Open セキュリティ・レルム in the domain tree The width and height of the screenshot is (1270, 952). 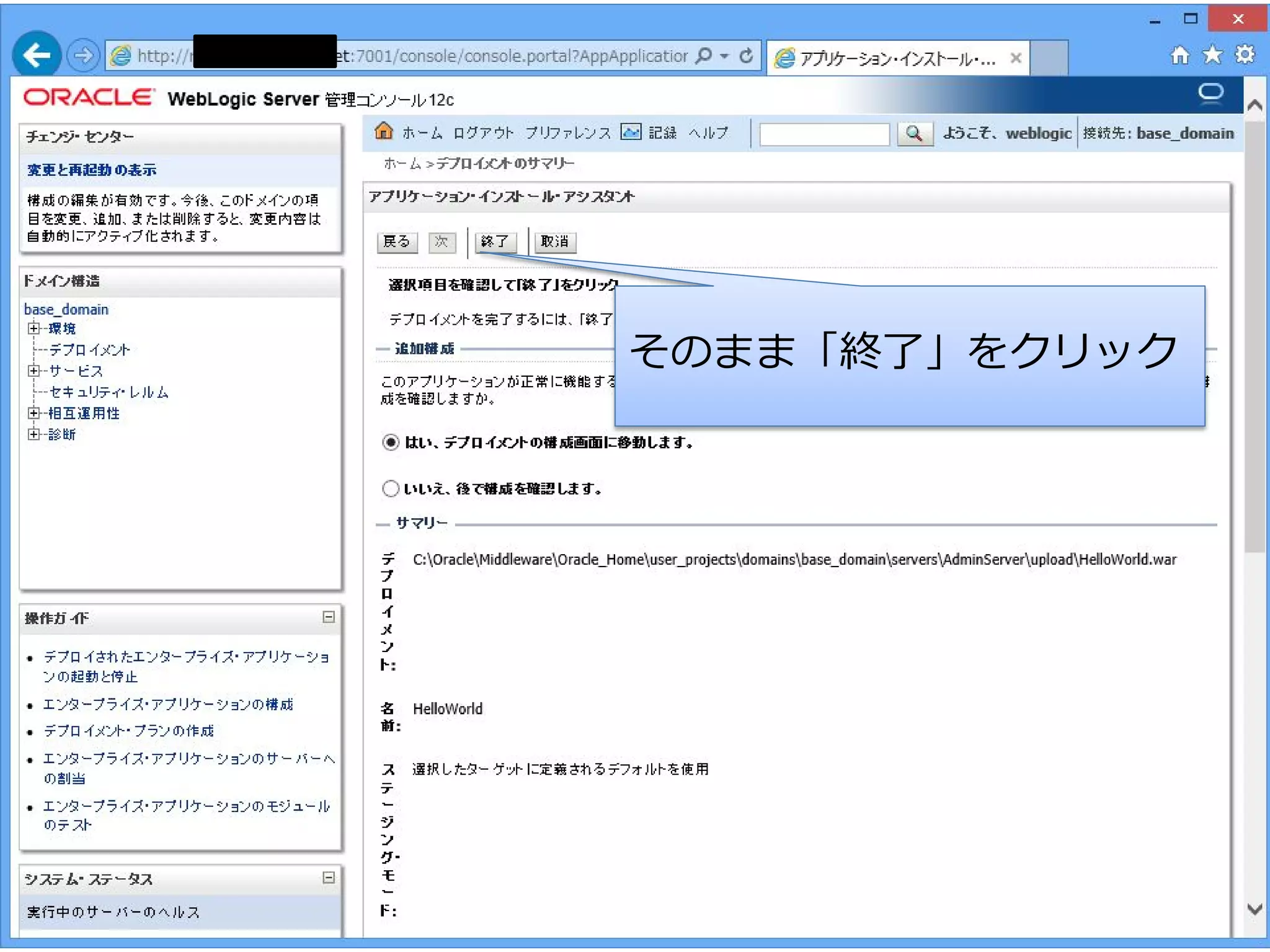click(x=109, y=392)
